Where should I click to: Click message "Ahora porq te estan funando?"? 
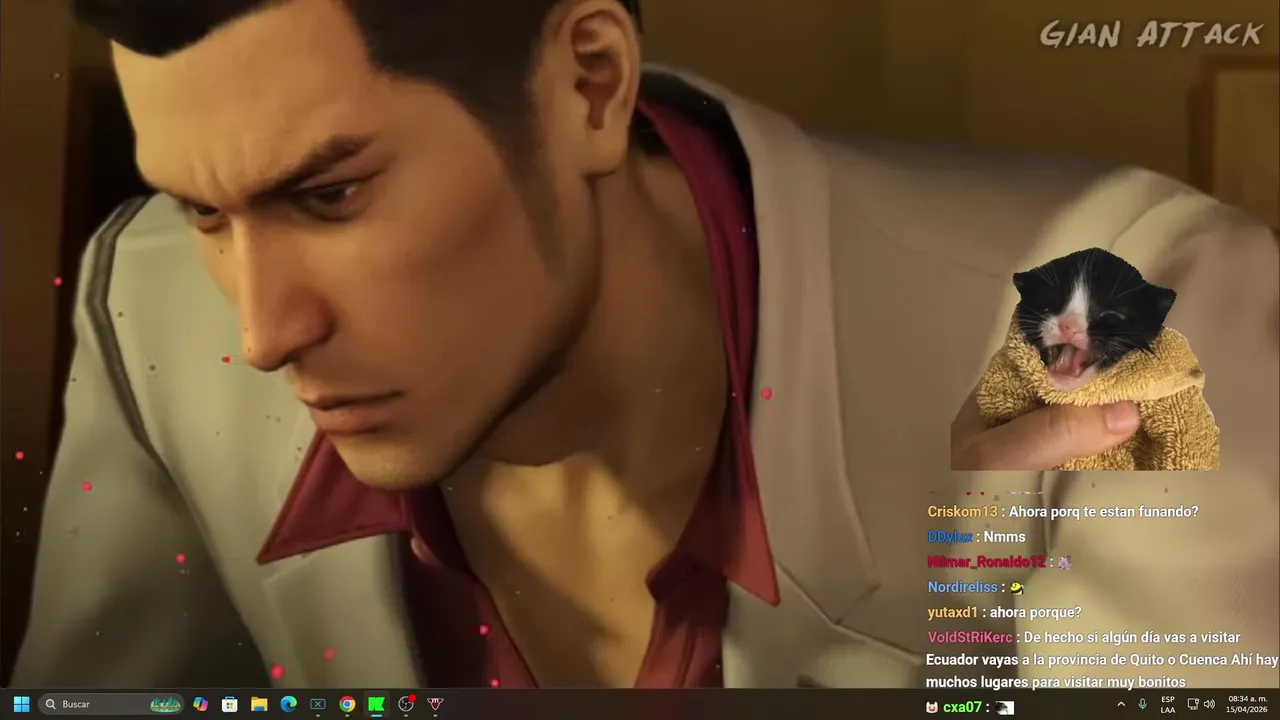pyautogui.click(x=1103, y=512)
